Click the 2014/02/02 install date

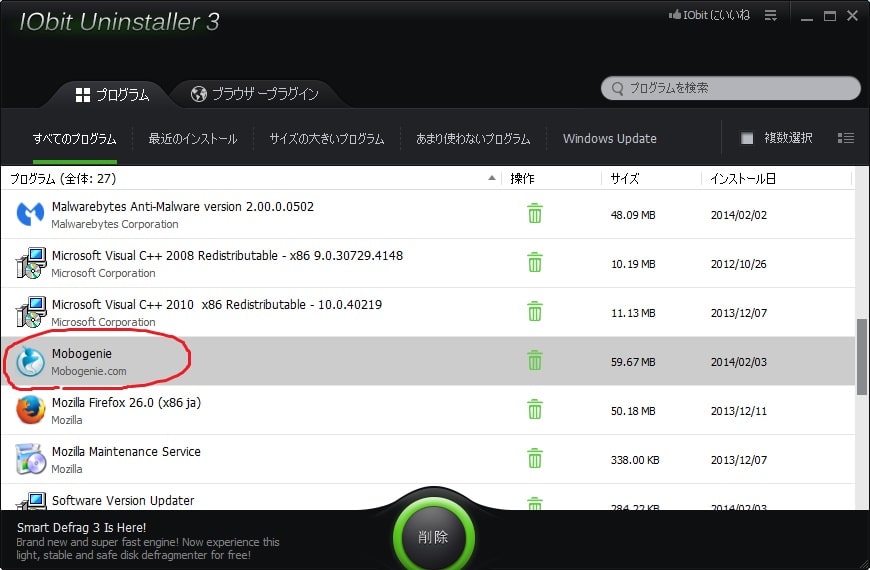[739, 215]
